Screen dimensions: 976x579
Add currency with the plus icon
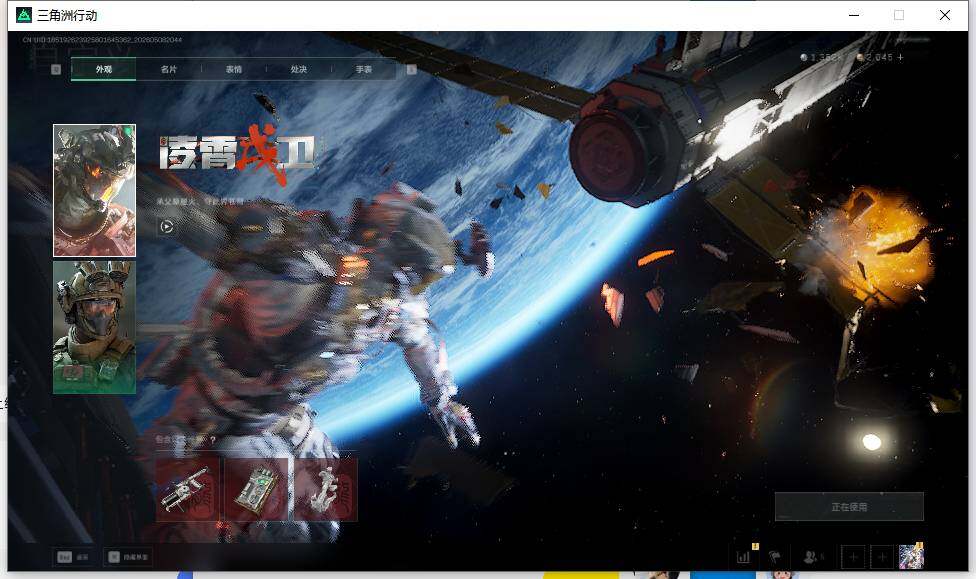pyautogui.click(x=900, y=57)
